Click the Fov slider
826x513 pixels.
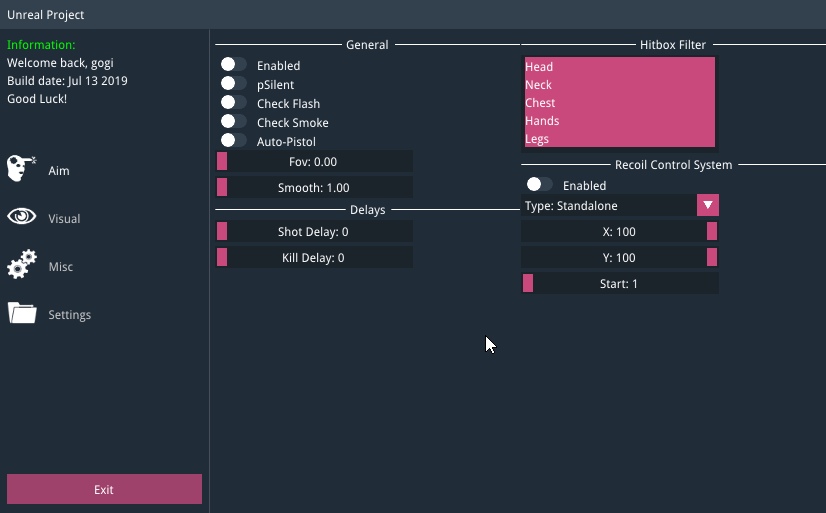pos(314,162)
